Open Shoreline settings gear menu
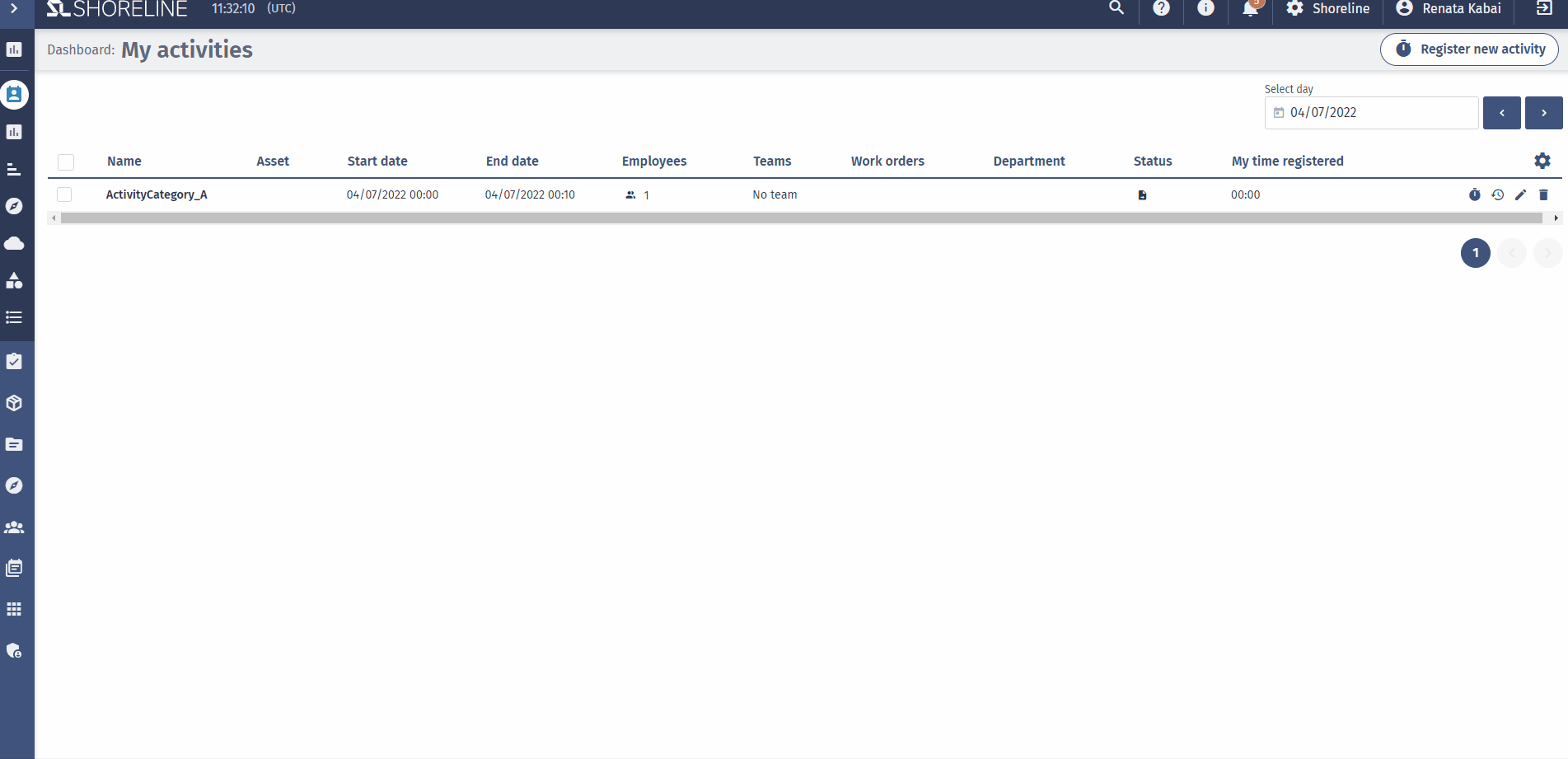1568x759 pixels. [1328, 8]
